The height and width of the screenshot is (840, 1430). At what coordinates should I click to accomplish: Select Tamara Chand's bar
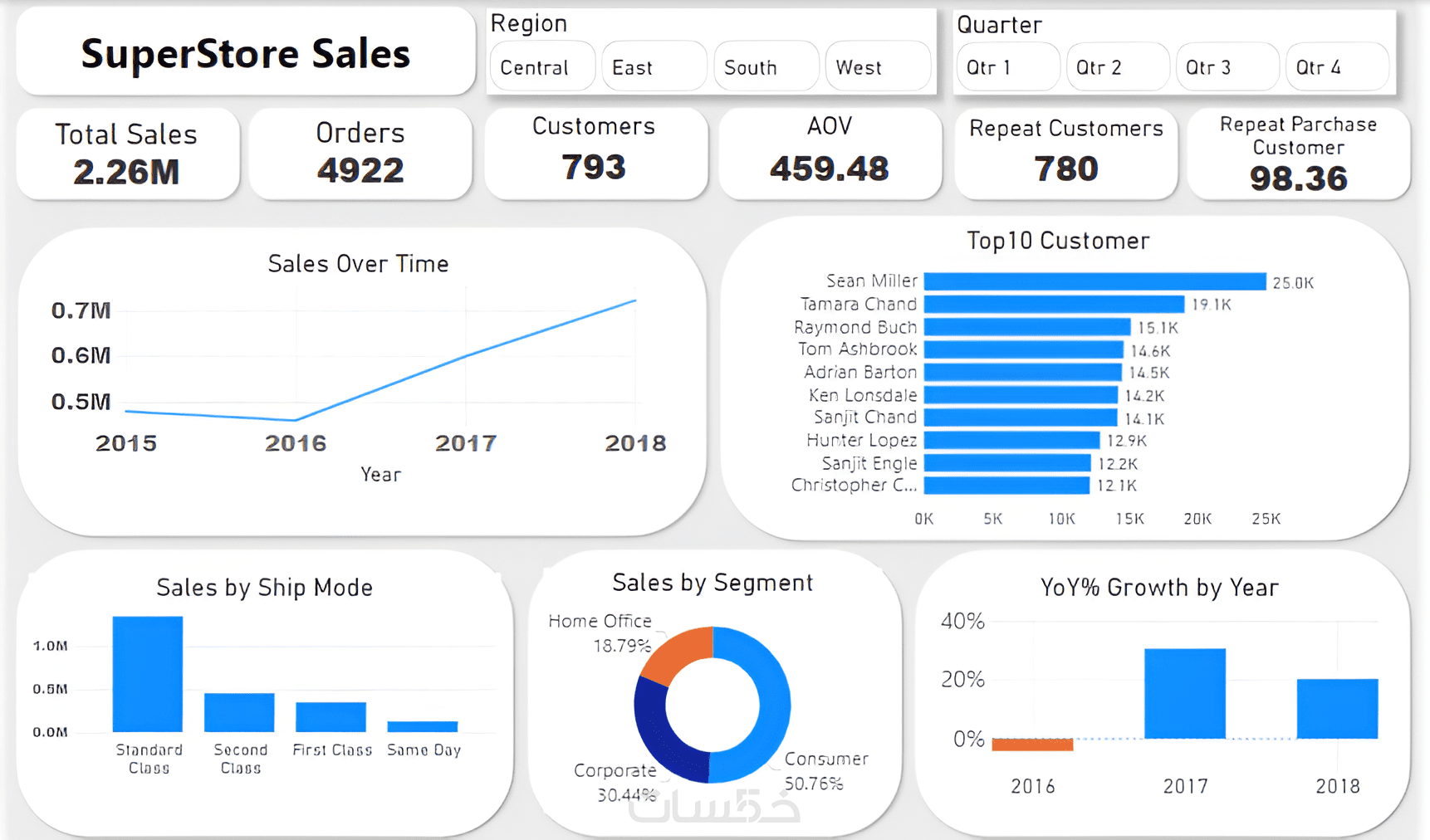1054,304
